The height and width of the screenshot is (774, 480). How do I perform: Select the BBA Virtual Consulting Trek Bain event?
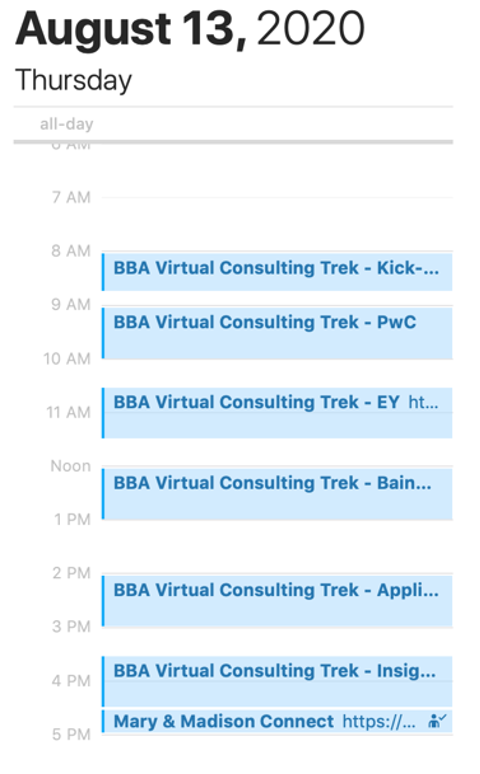277,494
